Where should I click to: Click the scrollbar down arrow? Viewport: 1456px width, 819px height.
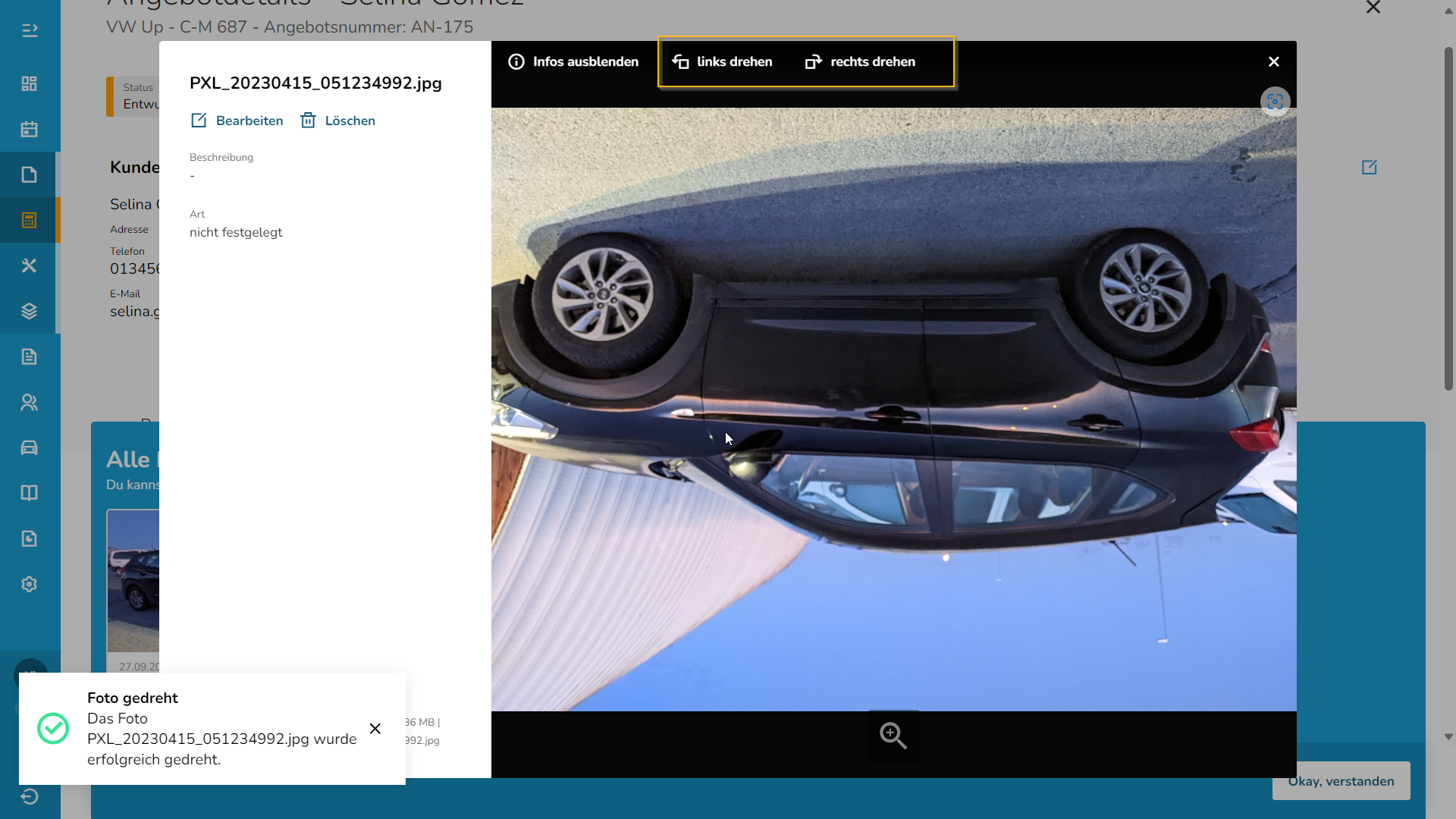pos(1448,736)
